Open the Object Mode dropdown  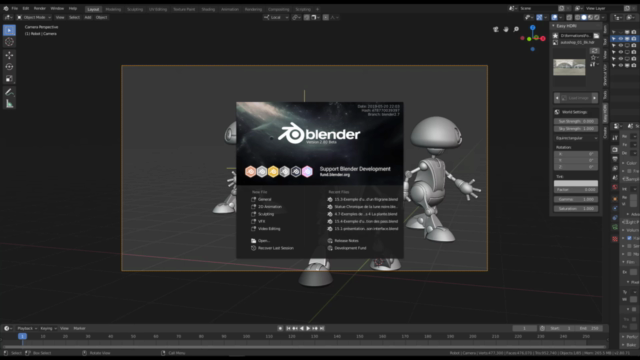(34, 18)
